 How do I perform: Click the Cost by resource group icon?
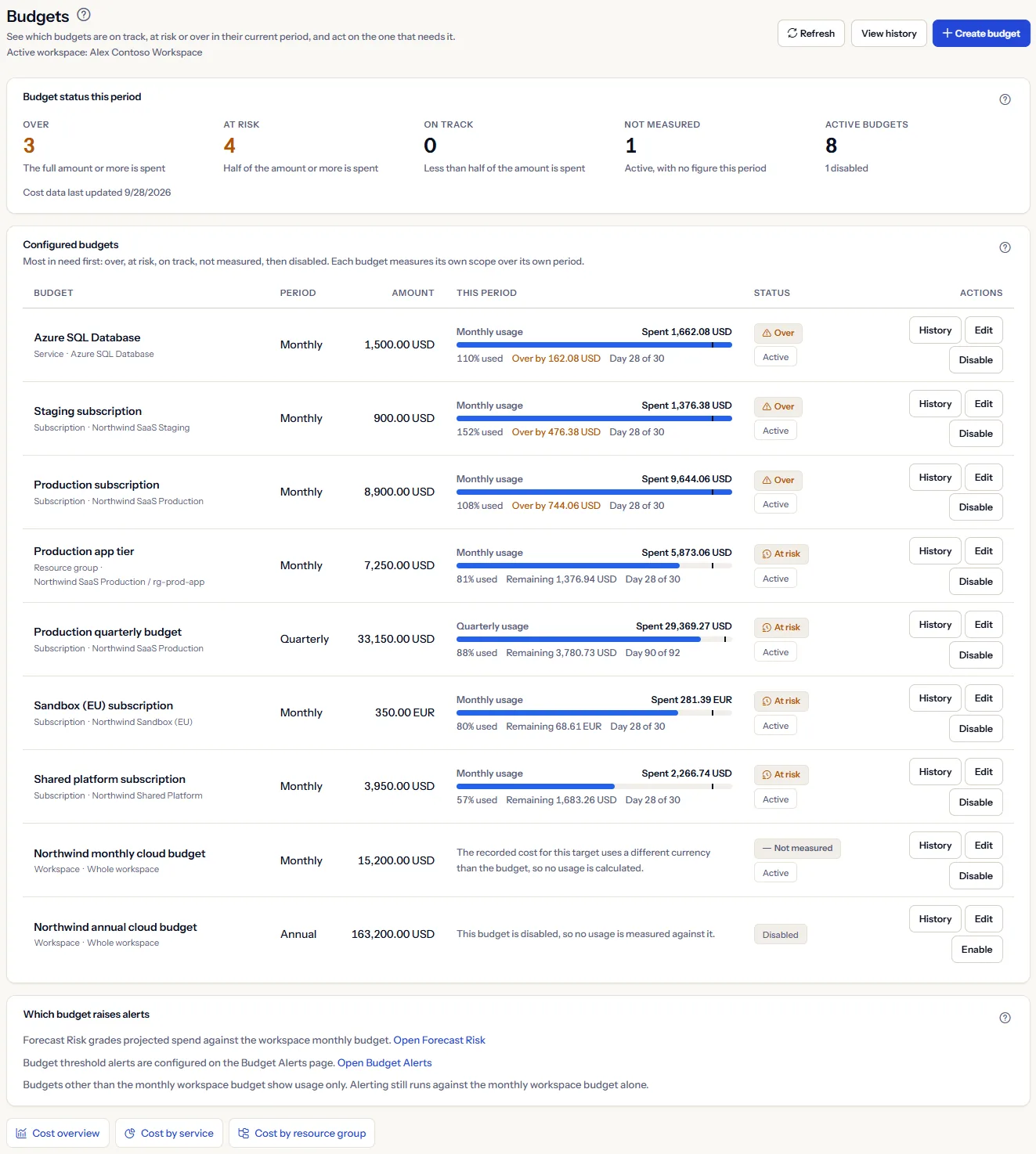point(244,1133)
